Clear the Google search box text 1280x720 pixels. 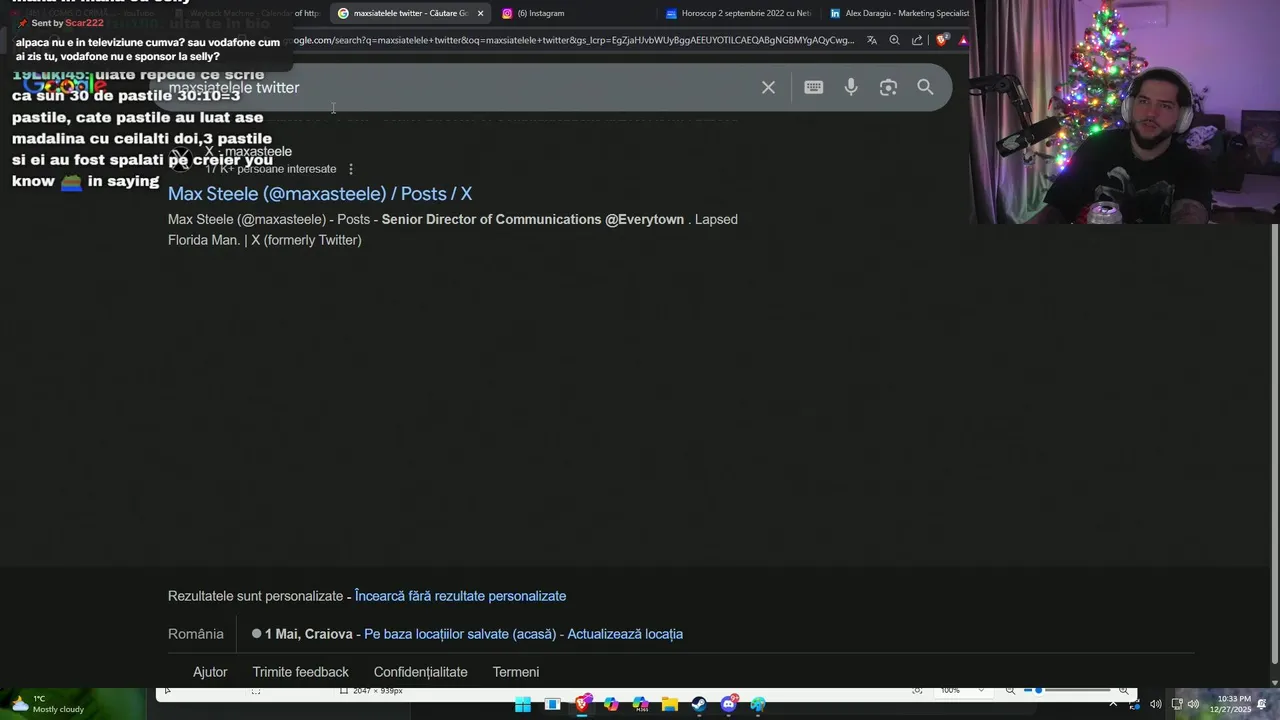(768, 88)
